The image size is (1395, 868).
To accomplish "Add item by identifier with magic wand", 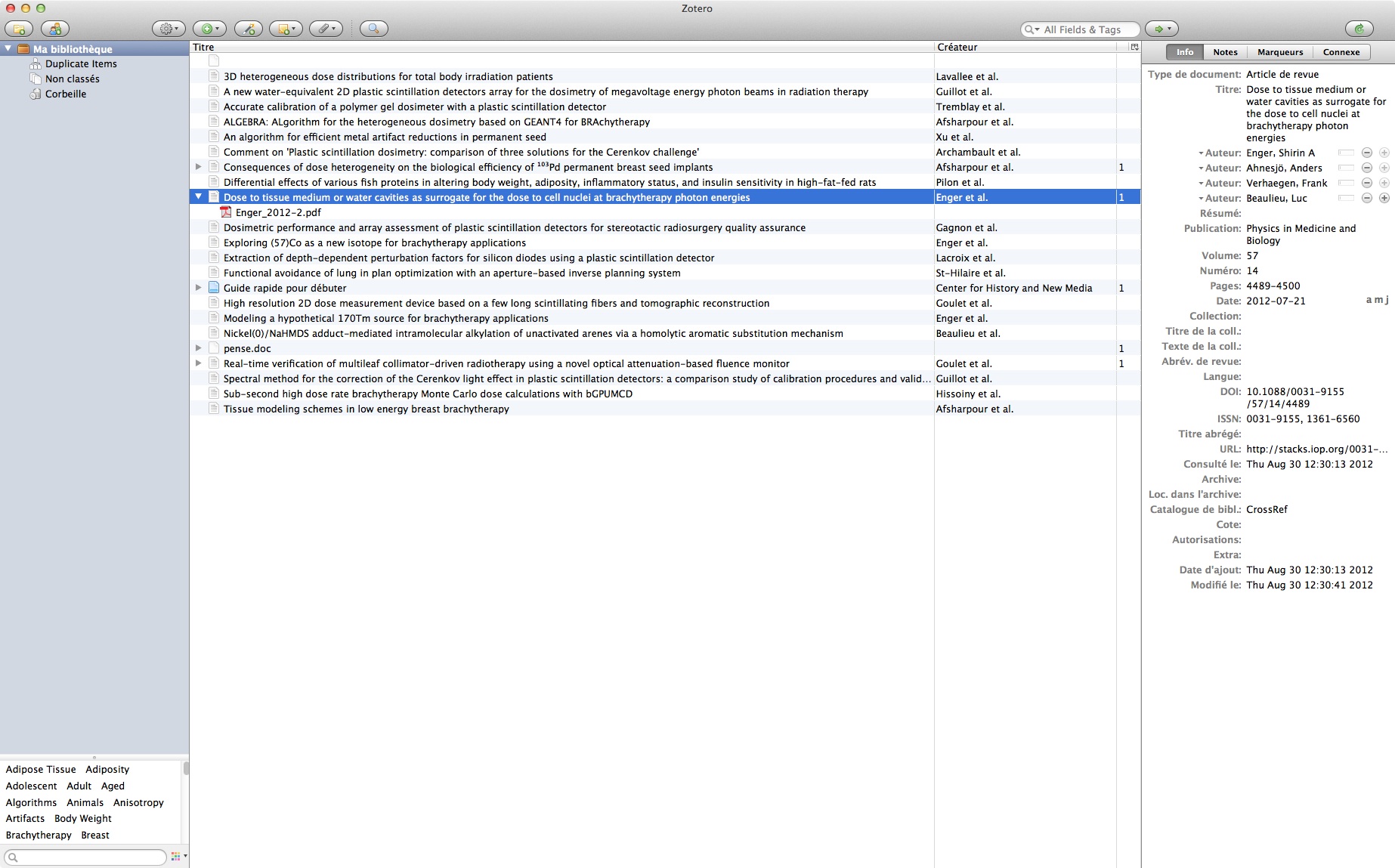I will tap(249, 29).
